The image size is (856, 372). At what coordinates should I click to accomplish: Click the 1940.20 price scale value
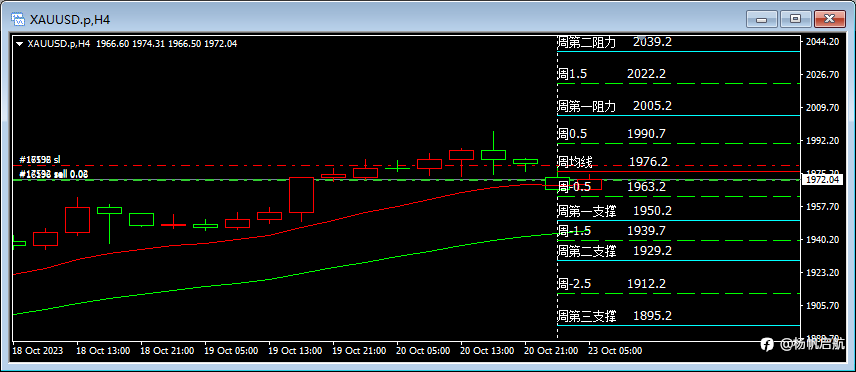(824, 239)
